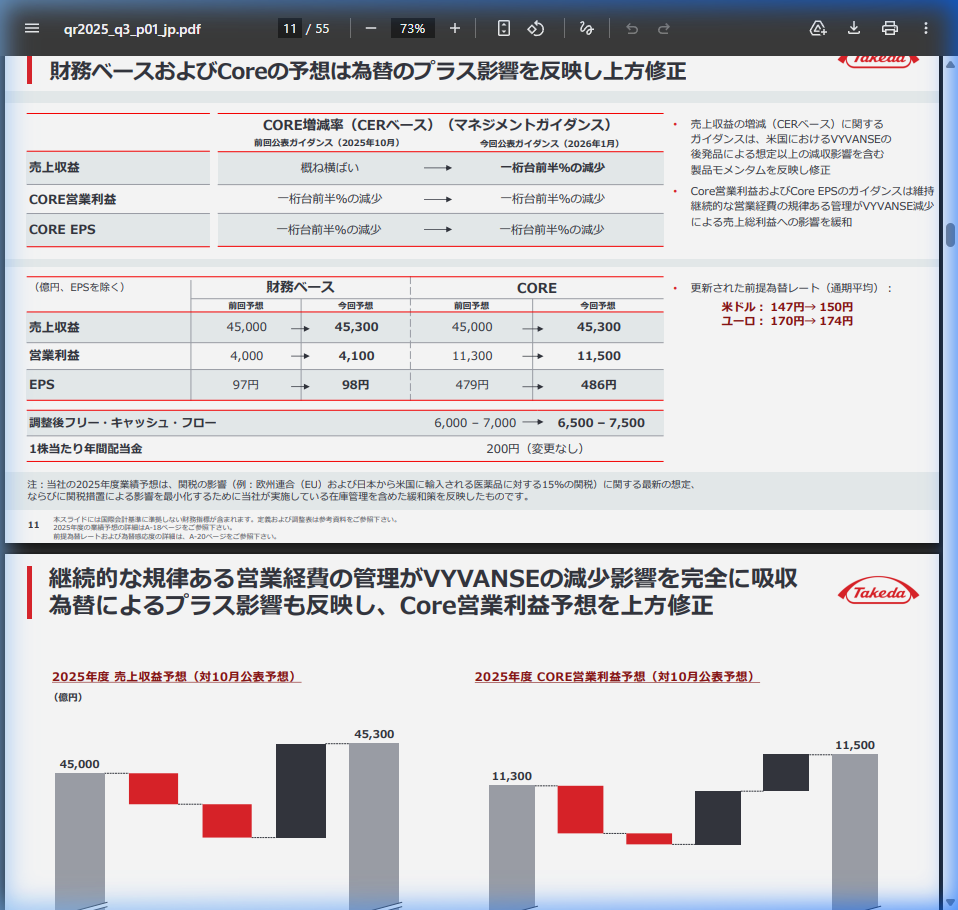Print the document
Image resolution: width=958 pixels, height=910 pixels.
[890, 28]
